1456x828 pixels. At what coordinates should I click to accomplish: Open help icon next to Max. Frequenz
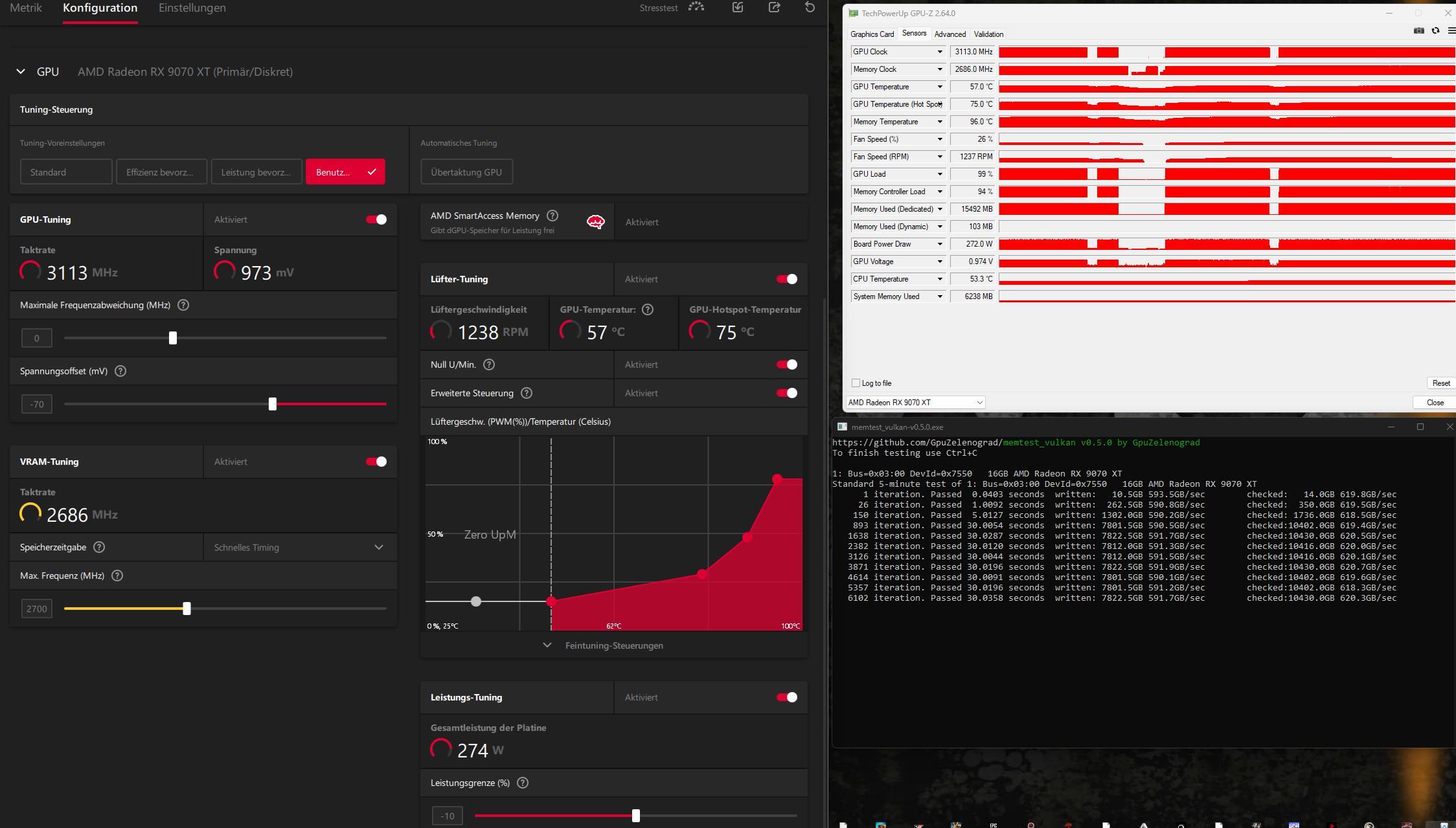(x=117, y=576)
